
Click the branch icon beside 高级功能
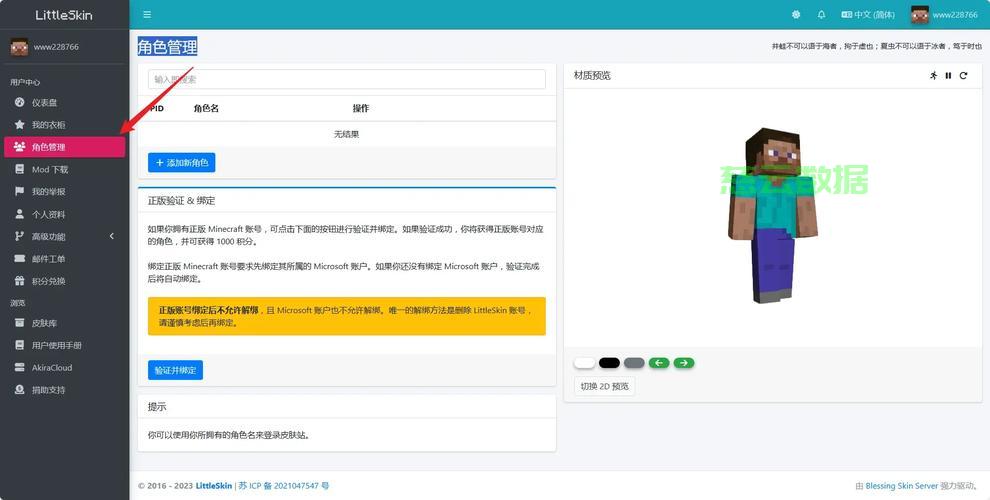click(20, 236)
